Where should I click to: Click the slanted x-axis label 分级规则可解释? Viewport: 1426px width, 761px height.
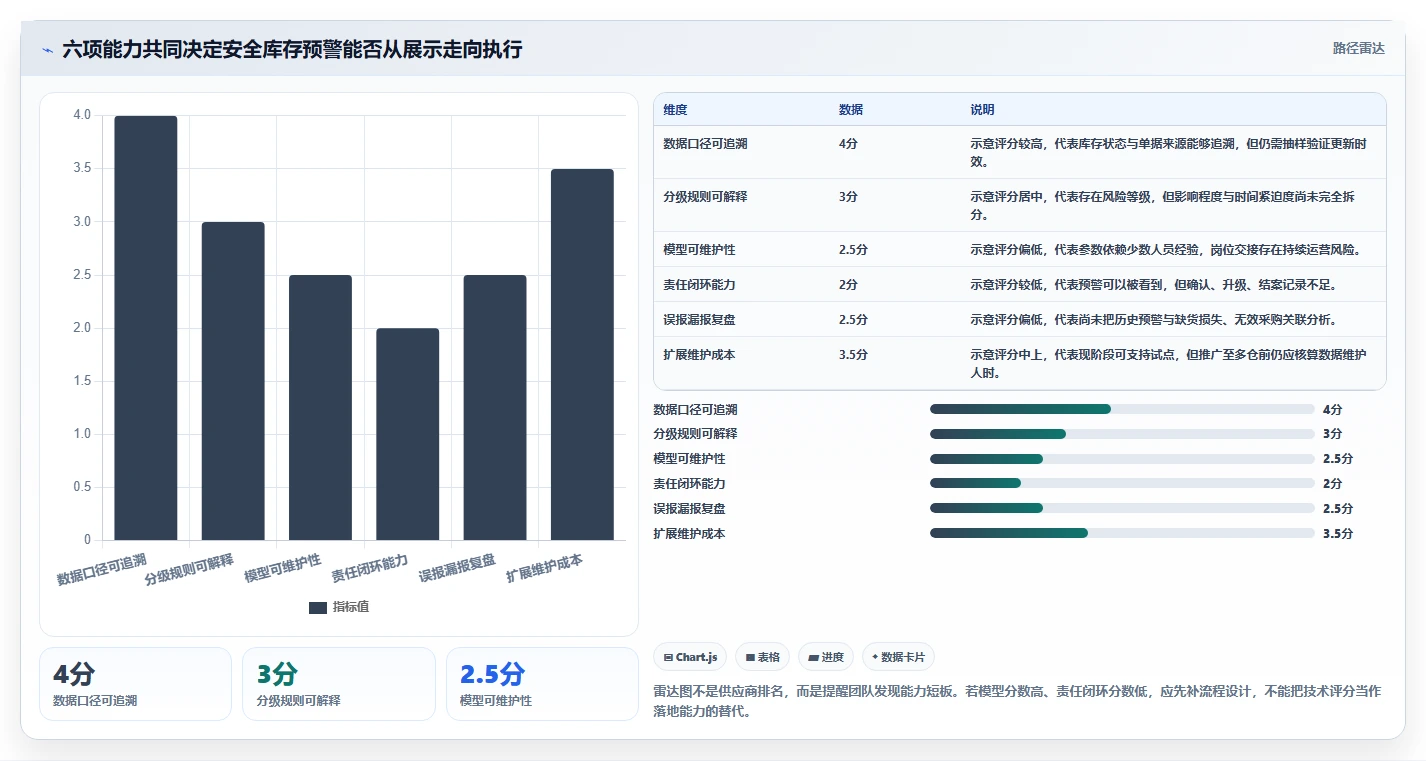point(189,568)
